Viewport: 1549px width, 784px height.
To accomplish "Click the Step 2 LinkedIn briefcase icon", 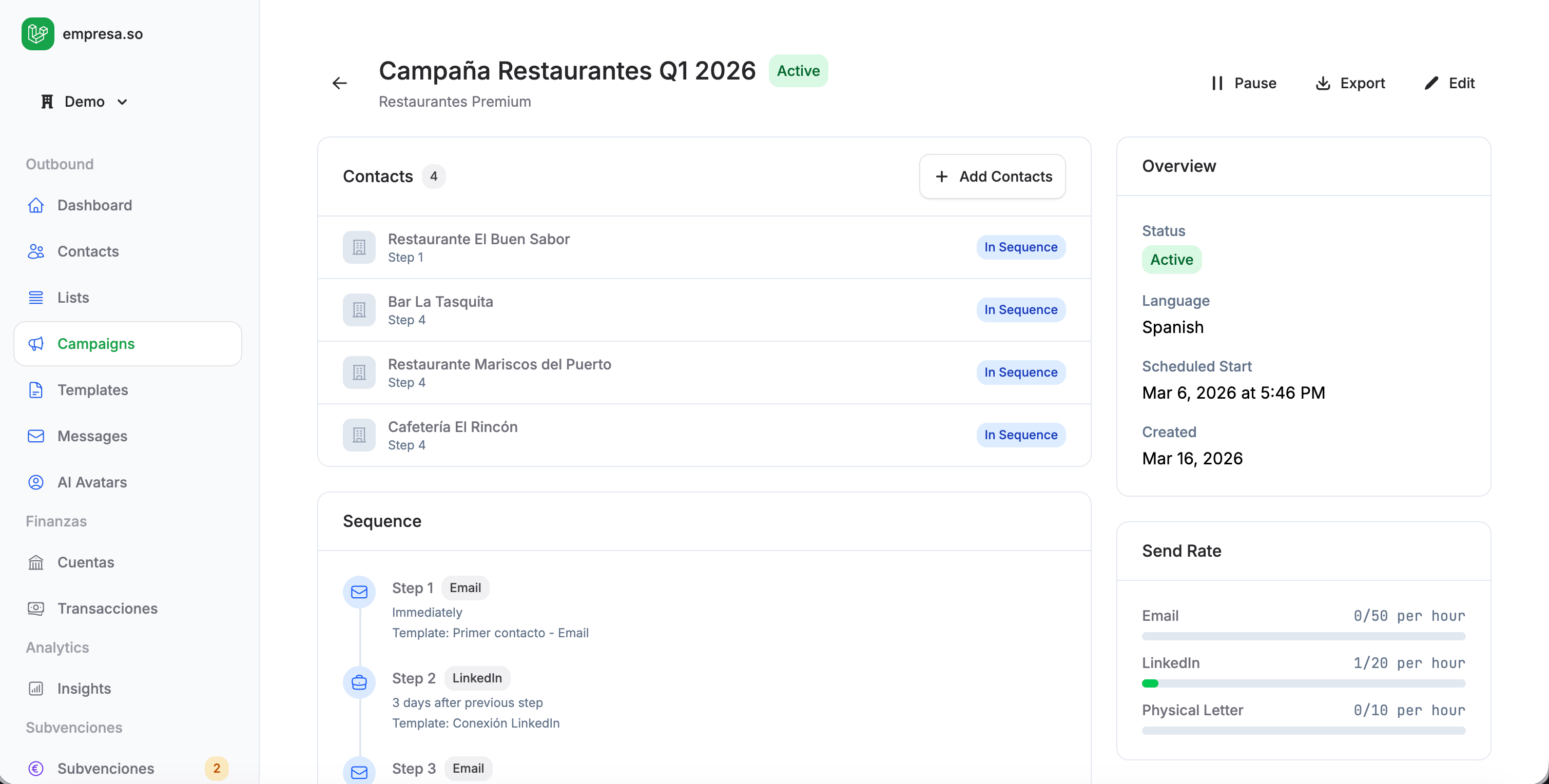I will click(x=359, y=682).
